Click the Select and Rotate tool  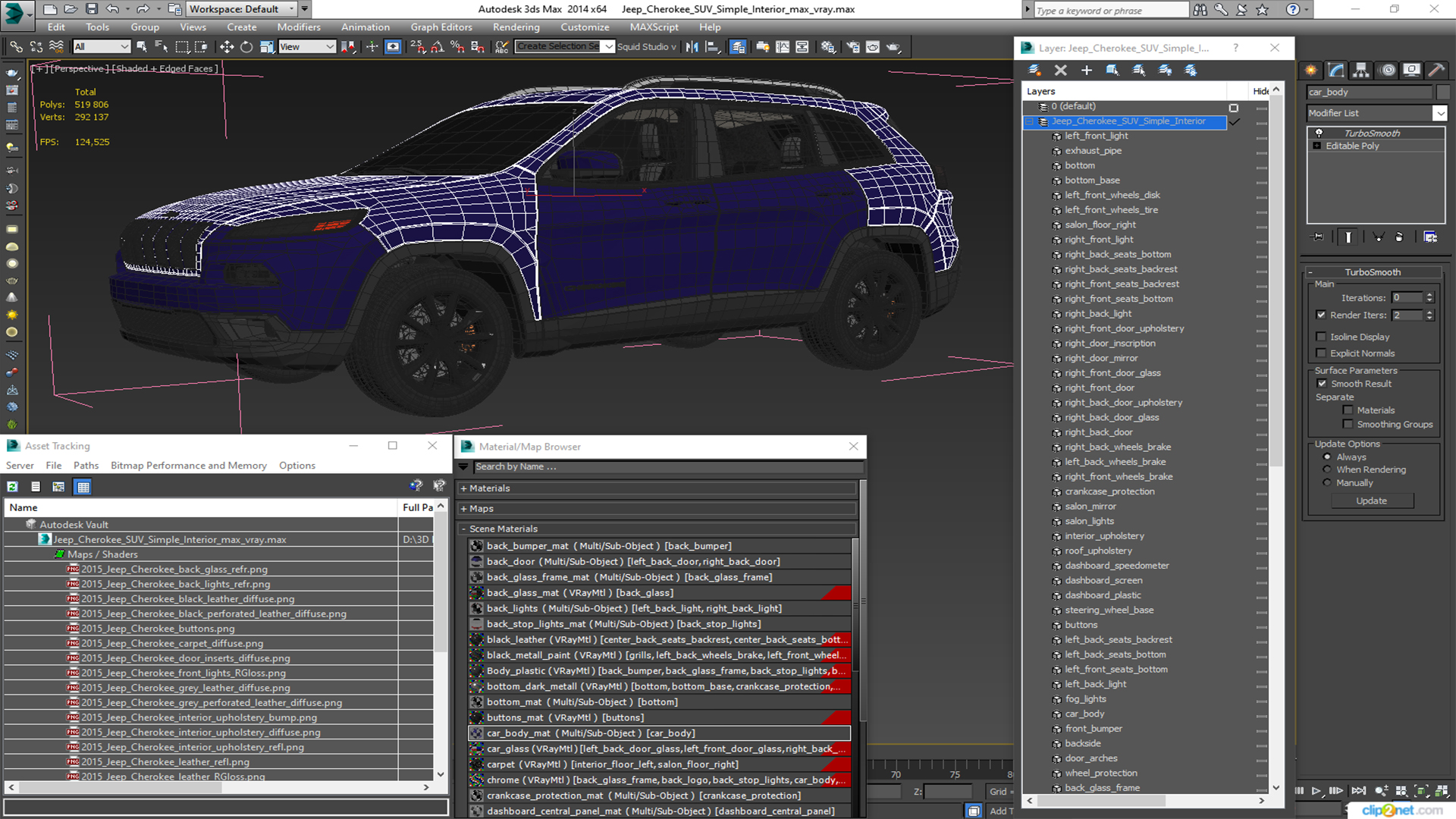pos(246,47)
